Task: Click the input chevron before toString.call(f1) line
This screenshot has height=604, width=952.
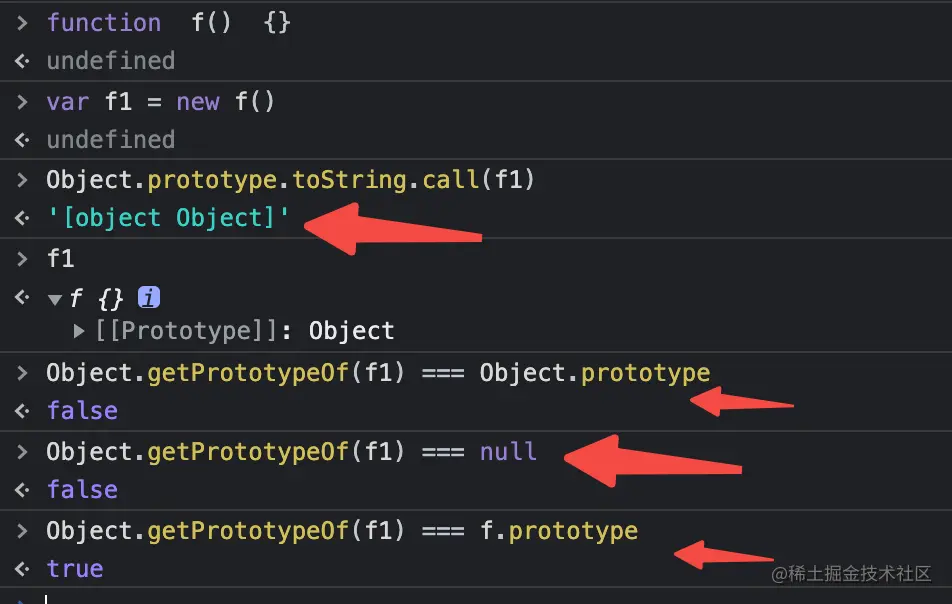Action: (x=22, y=180)
